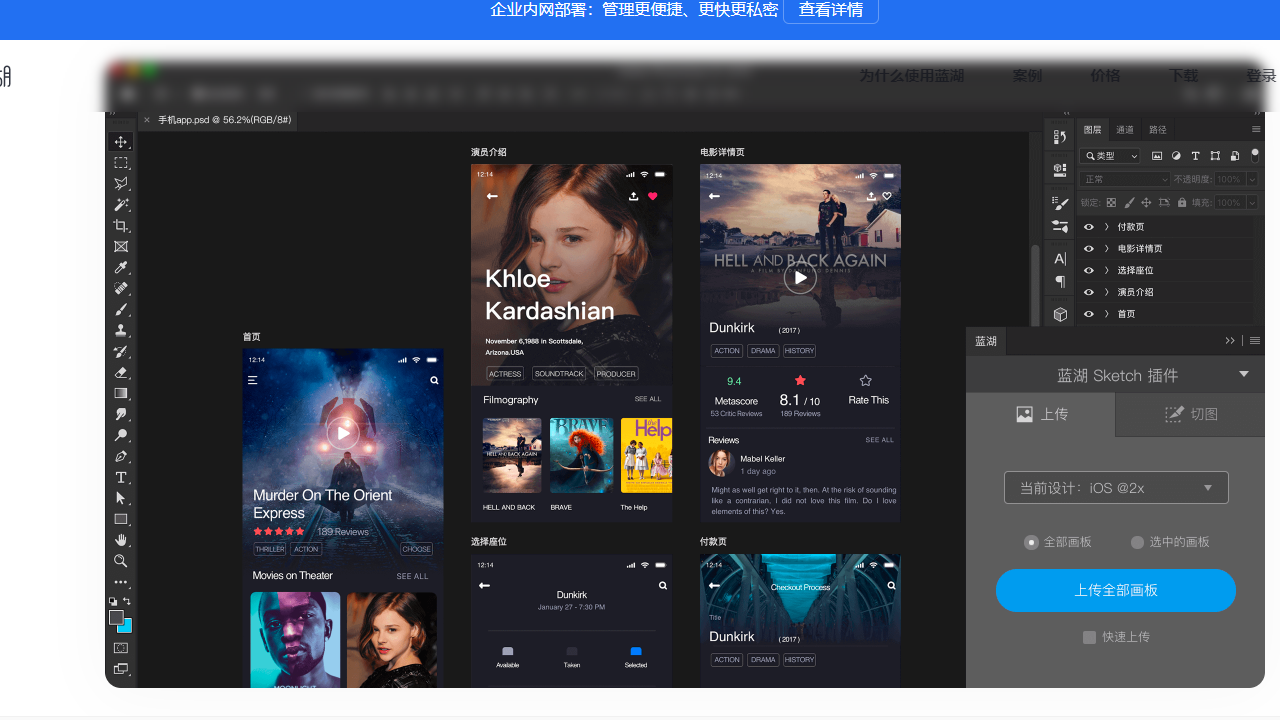Image resolution: width=1280 pixels, height=720 pixels.
Task: Select the Eraser tool
Action: pyautogui.click(x=121, y=372)
